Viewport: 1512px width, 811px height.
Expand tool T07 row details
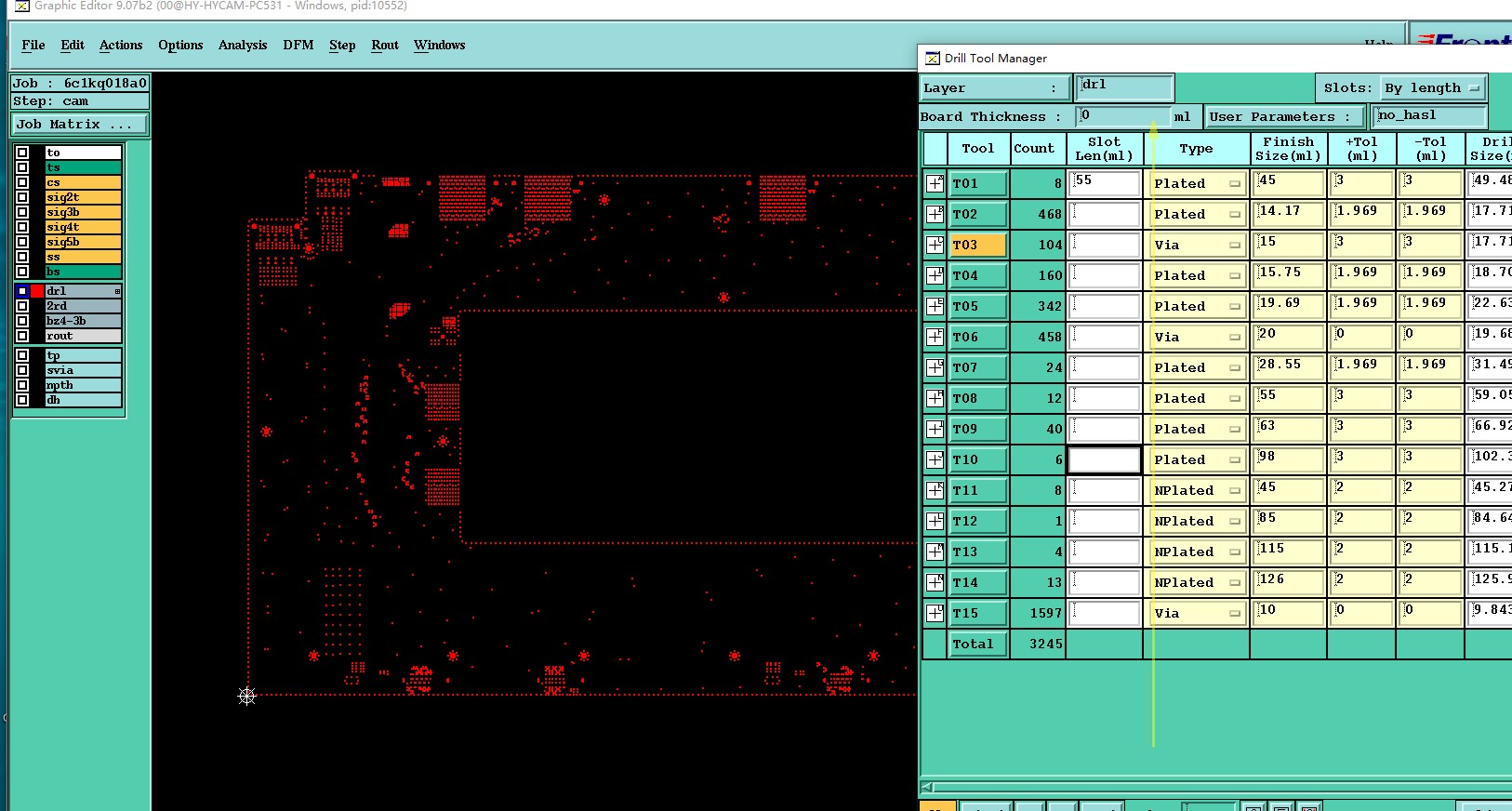coord(935,367)
